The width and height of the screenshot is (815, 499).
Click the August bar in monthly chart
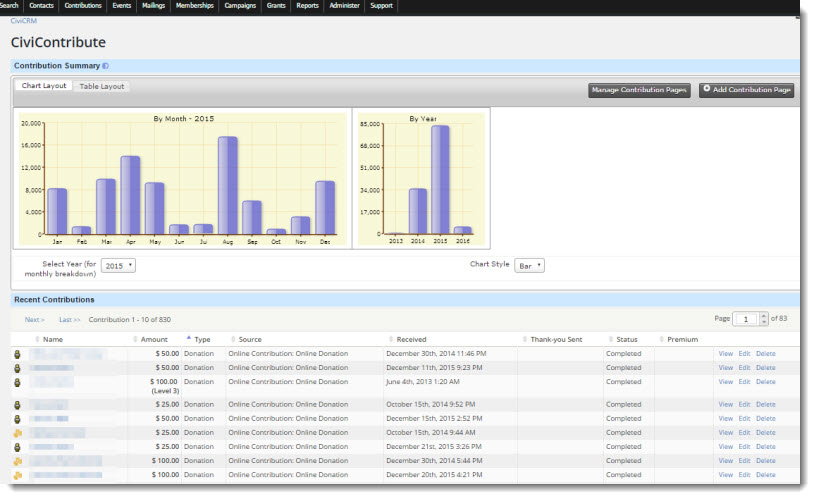click(228, 185)
